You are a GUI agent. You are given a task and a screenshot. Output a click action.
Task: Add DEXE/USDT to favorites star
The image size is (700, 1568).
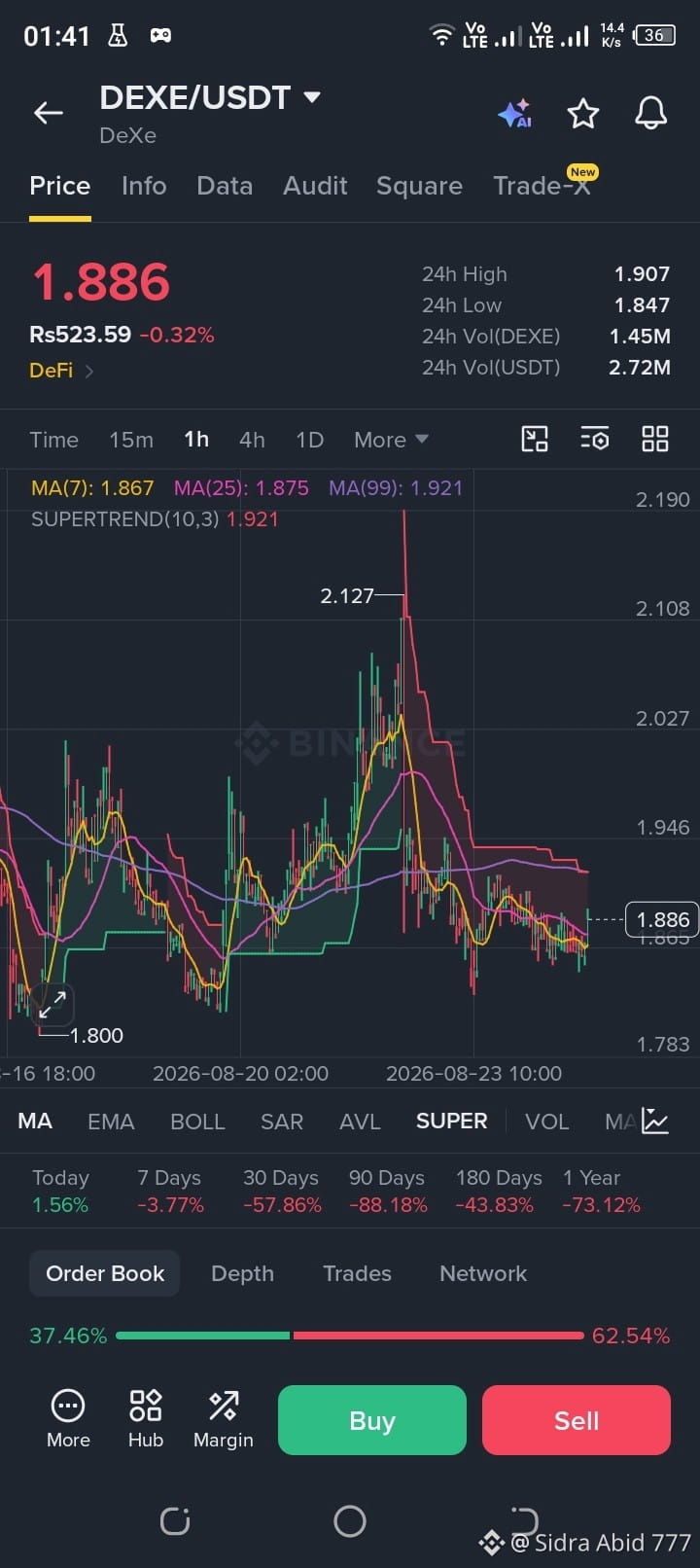click(583, 114)
